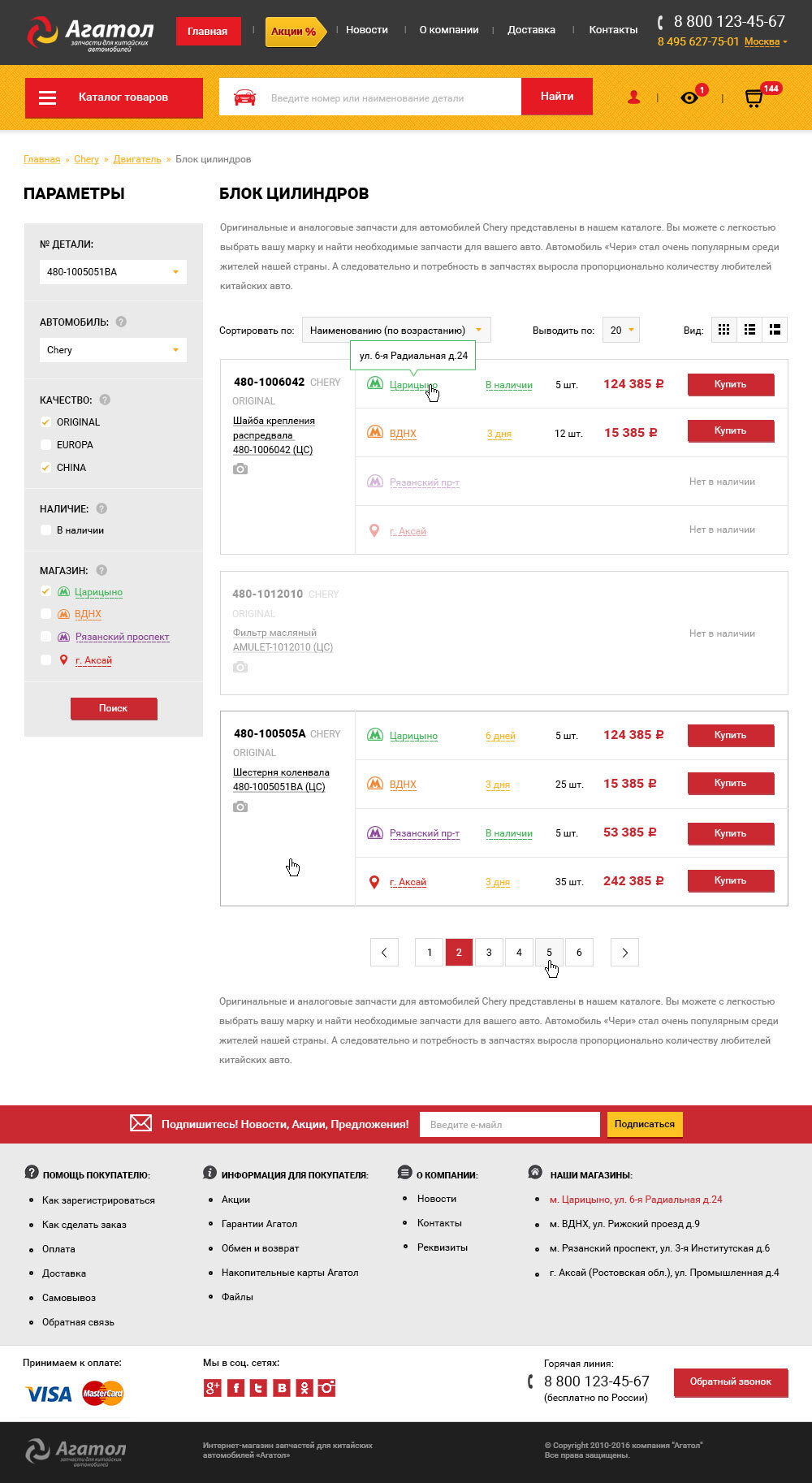The width and height of the screenshot is (812, 1483).
Task: Go to page 5 in pagination
Action: point(549,953)
